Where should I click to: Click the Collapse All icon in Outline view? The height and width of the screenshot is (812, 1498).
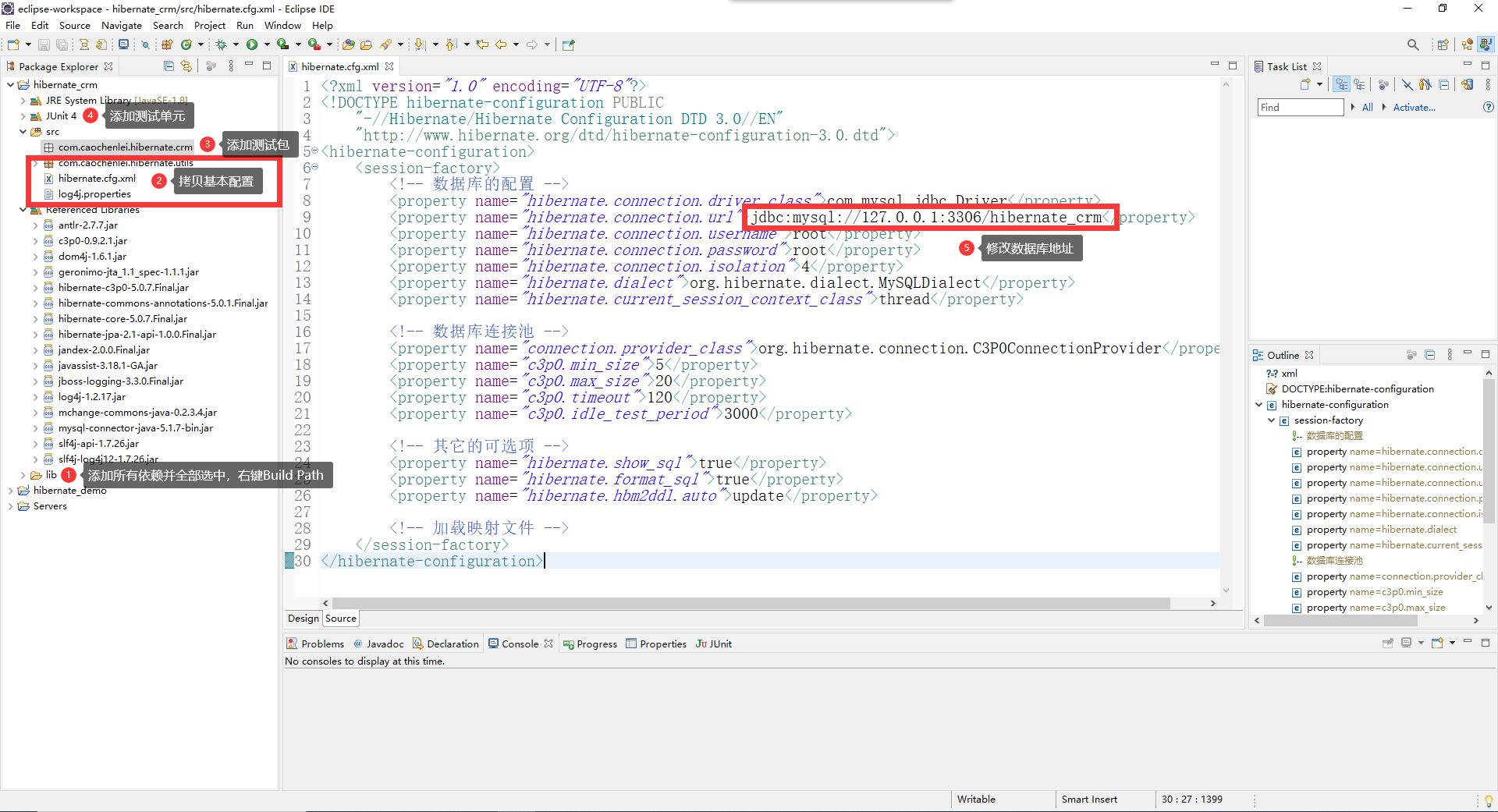pyautogui.click(x=1430, y=355)
